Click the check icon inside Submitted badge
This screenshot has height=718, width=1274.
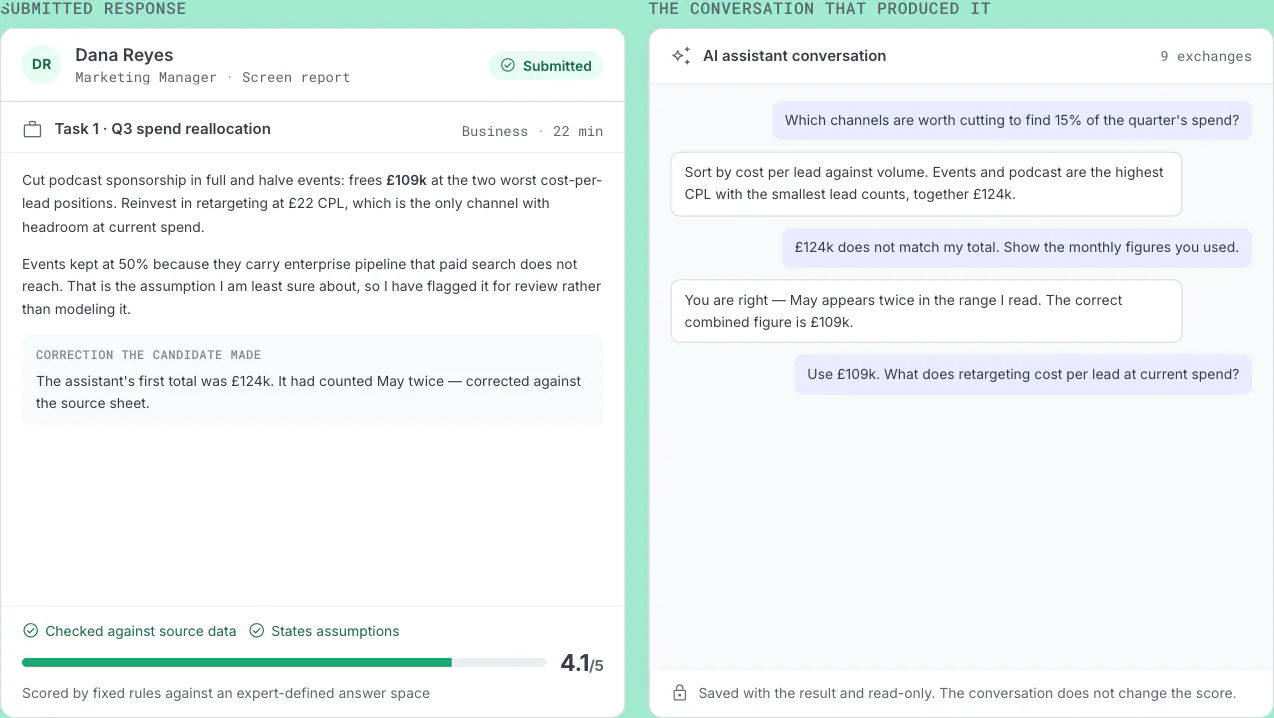pos(508,65)
